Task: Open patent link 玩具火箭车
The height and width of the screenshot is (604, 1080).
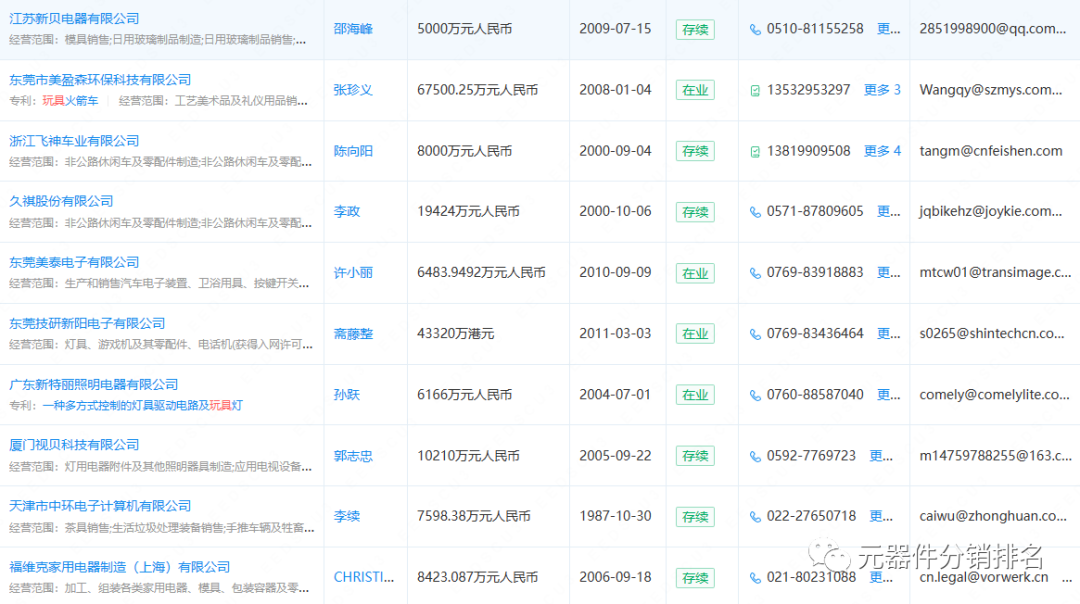Action: point(70,101)
